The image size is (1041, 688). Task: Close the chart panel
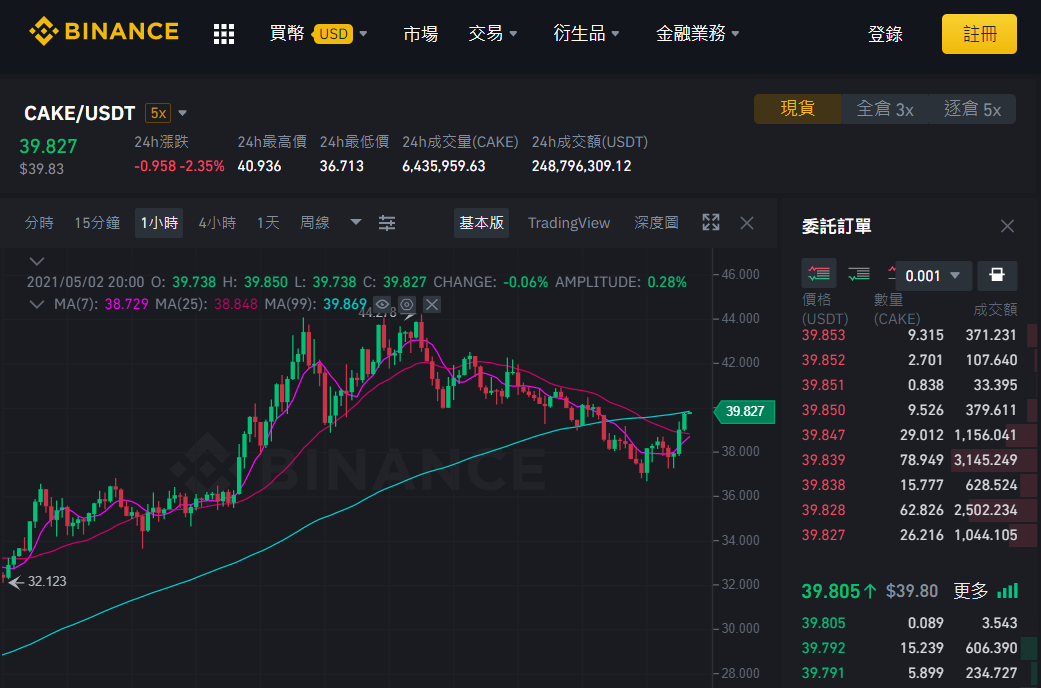pyautogui.click(x=747, y=223)
